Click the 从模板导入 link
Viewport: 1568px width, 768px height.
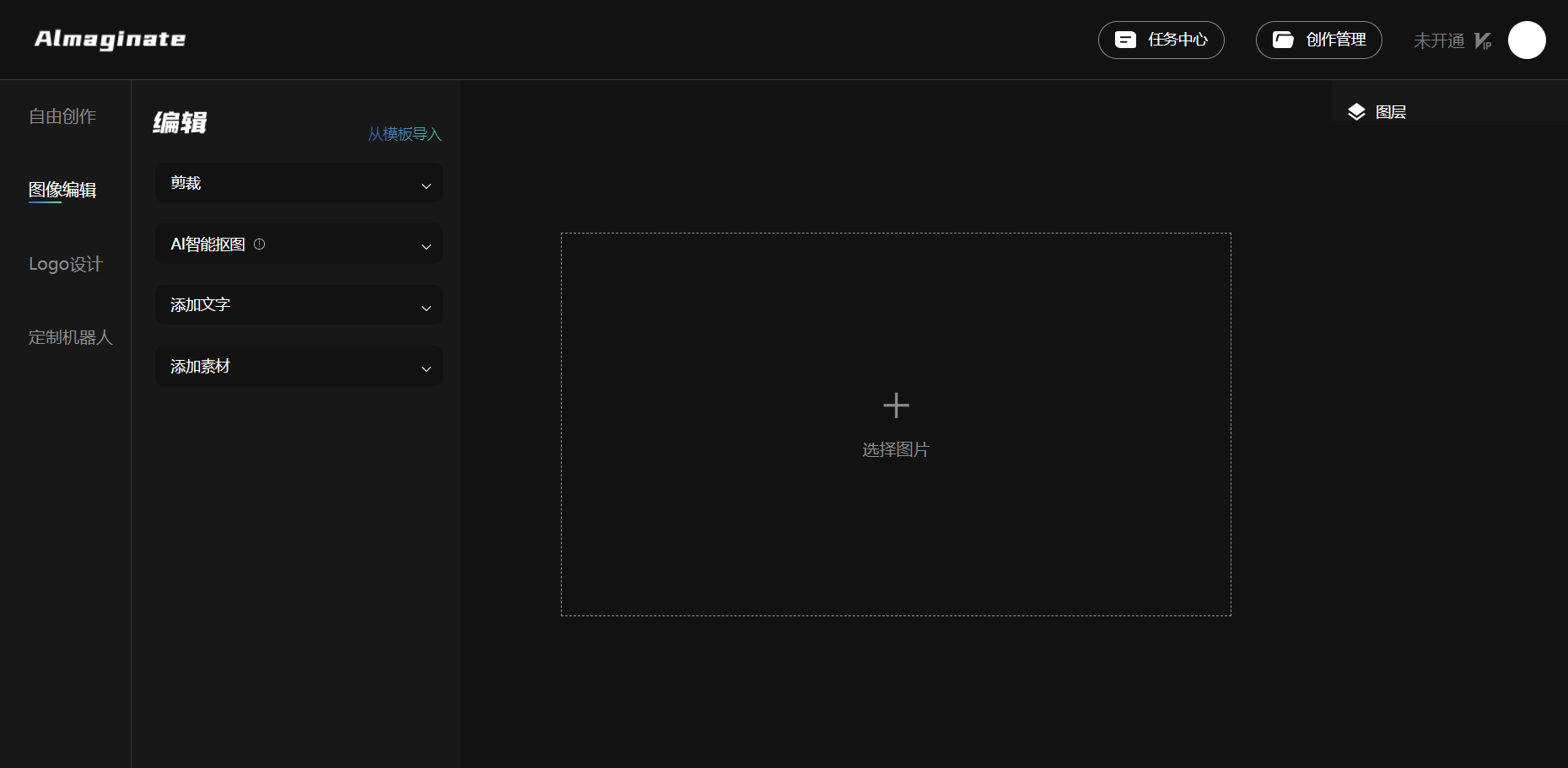pos(405,134)
